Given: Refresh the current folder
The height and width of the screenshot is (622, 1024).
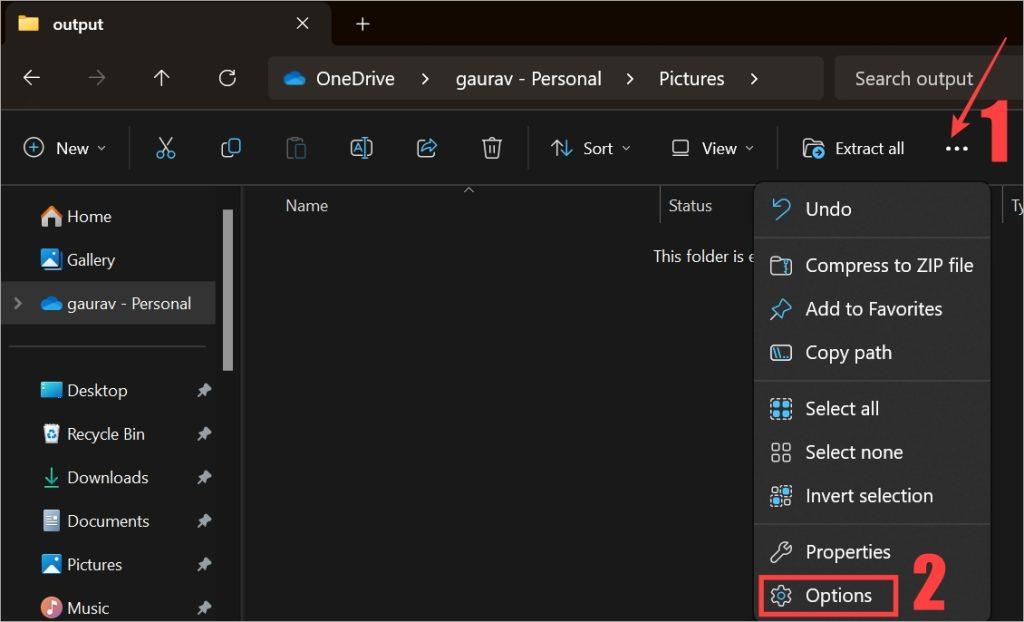Looking at the screenshot, I should pyautogui.click(x=227, y=78).
